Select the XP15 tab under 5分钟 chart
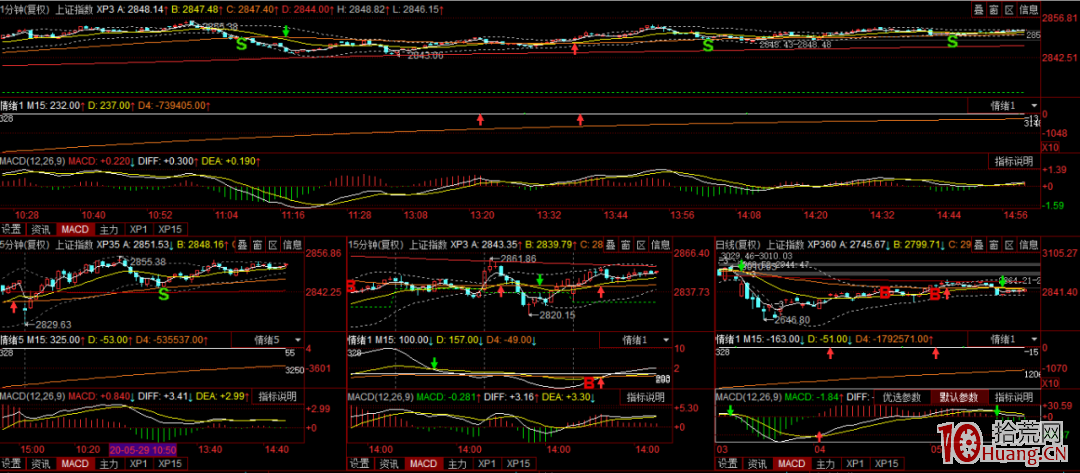The height and width of the screenshot is (473, 1080). 170,463
